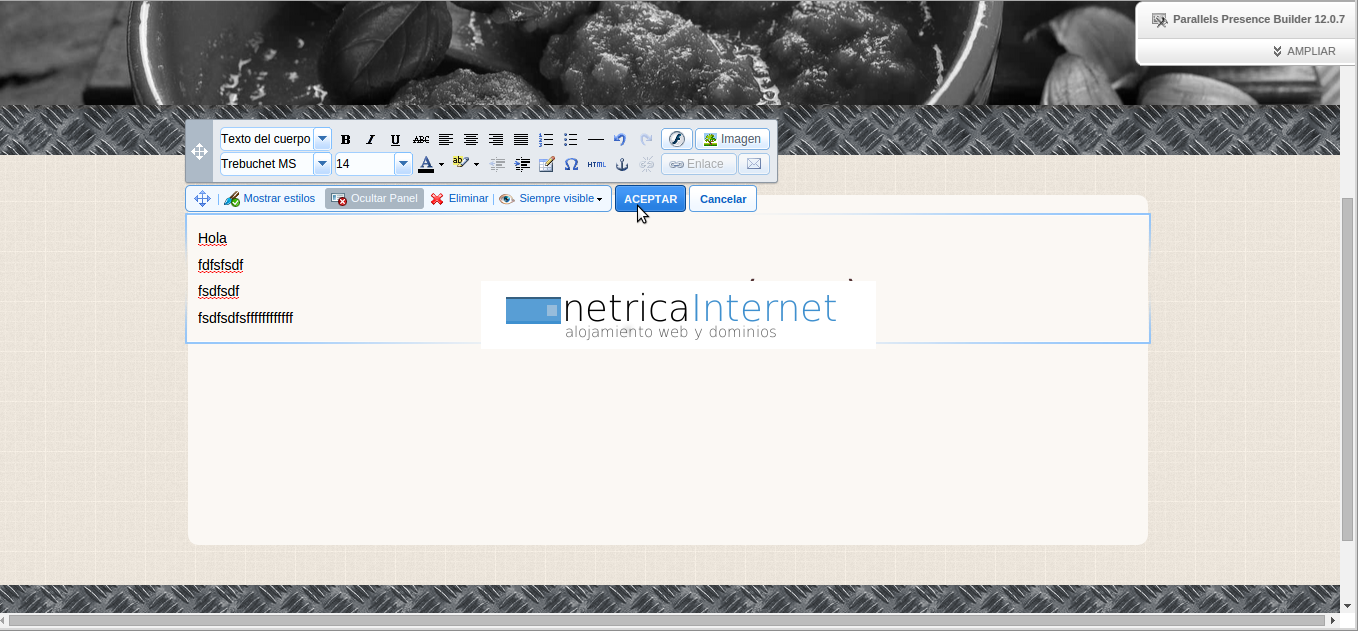Expand the Trebuchet MS font dropdown
Screen dimensions: 1358x631
pyautogui.click(x=322, y=164)
